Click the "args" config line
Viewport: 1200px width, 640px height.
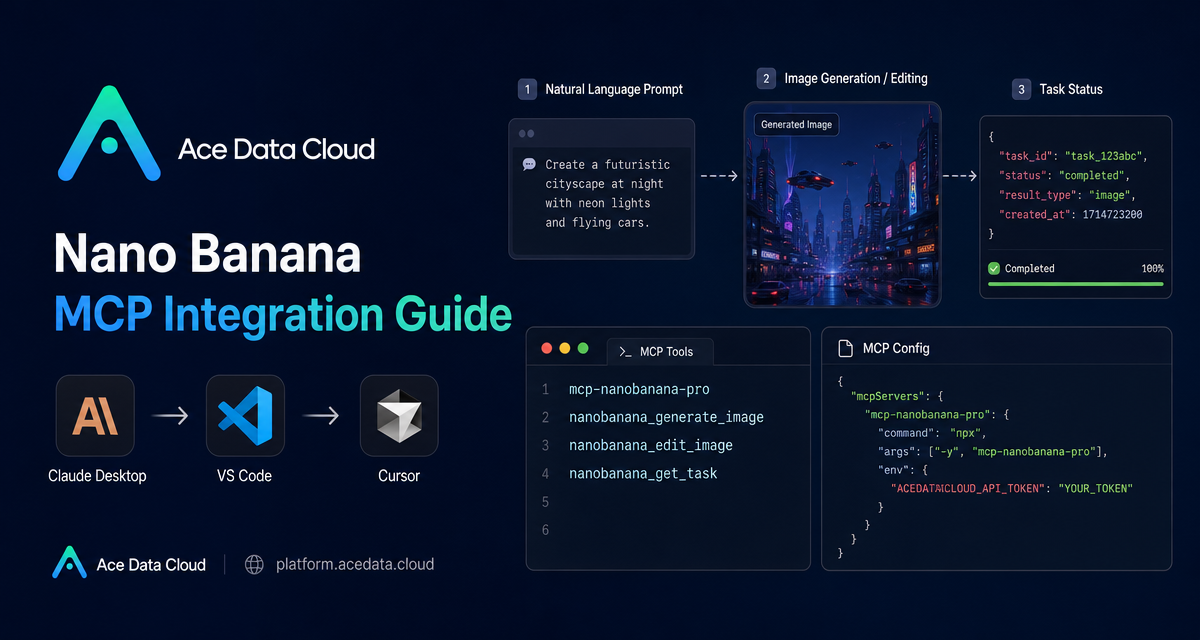(x=993, y=452)
